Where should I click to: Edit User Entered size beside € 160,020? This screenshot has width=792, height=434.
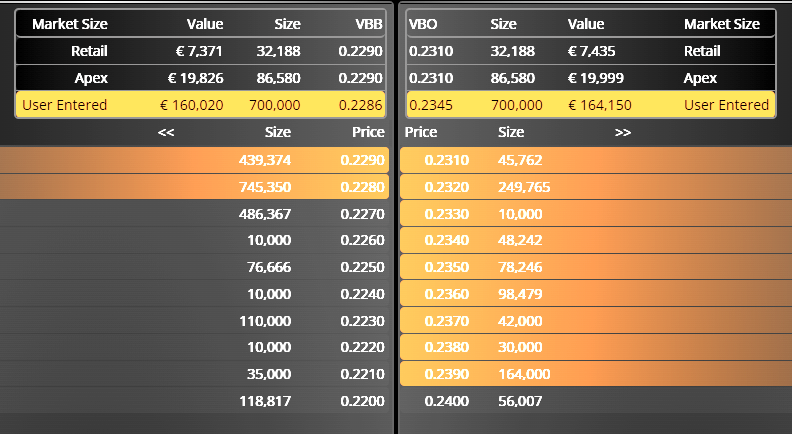(x=267, y=104)
